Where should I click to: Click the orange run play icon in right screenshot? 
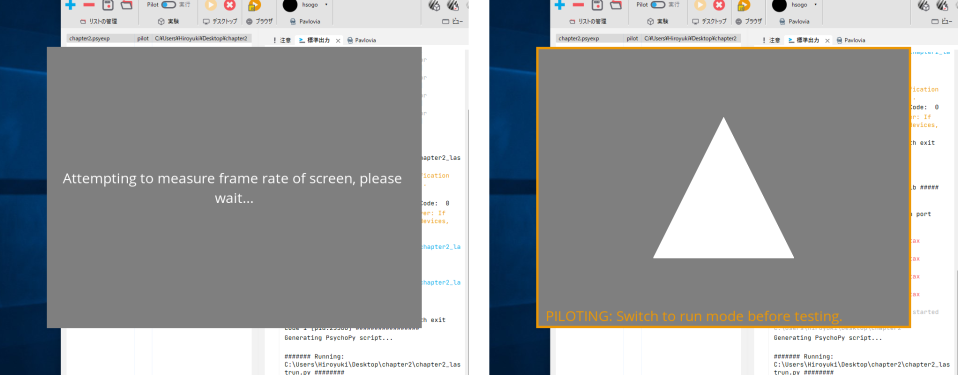click(700, 5)
